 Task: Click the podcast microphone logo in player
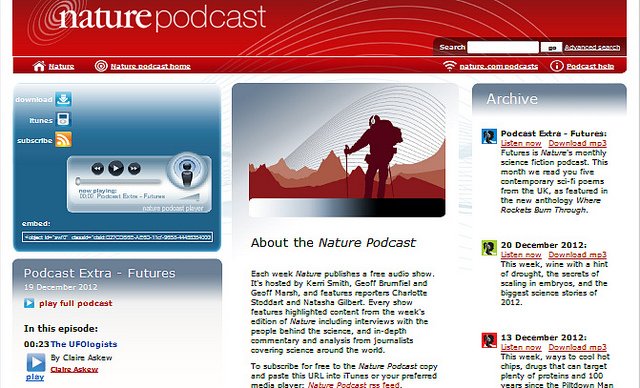pyautogui.click(x=187, y=172)
